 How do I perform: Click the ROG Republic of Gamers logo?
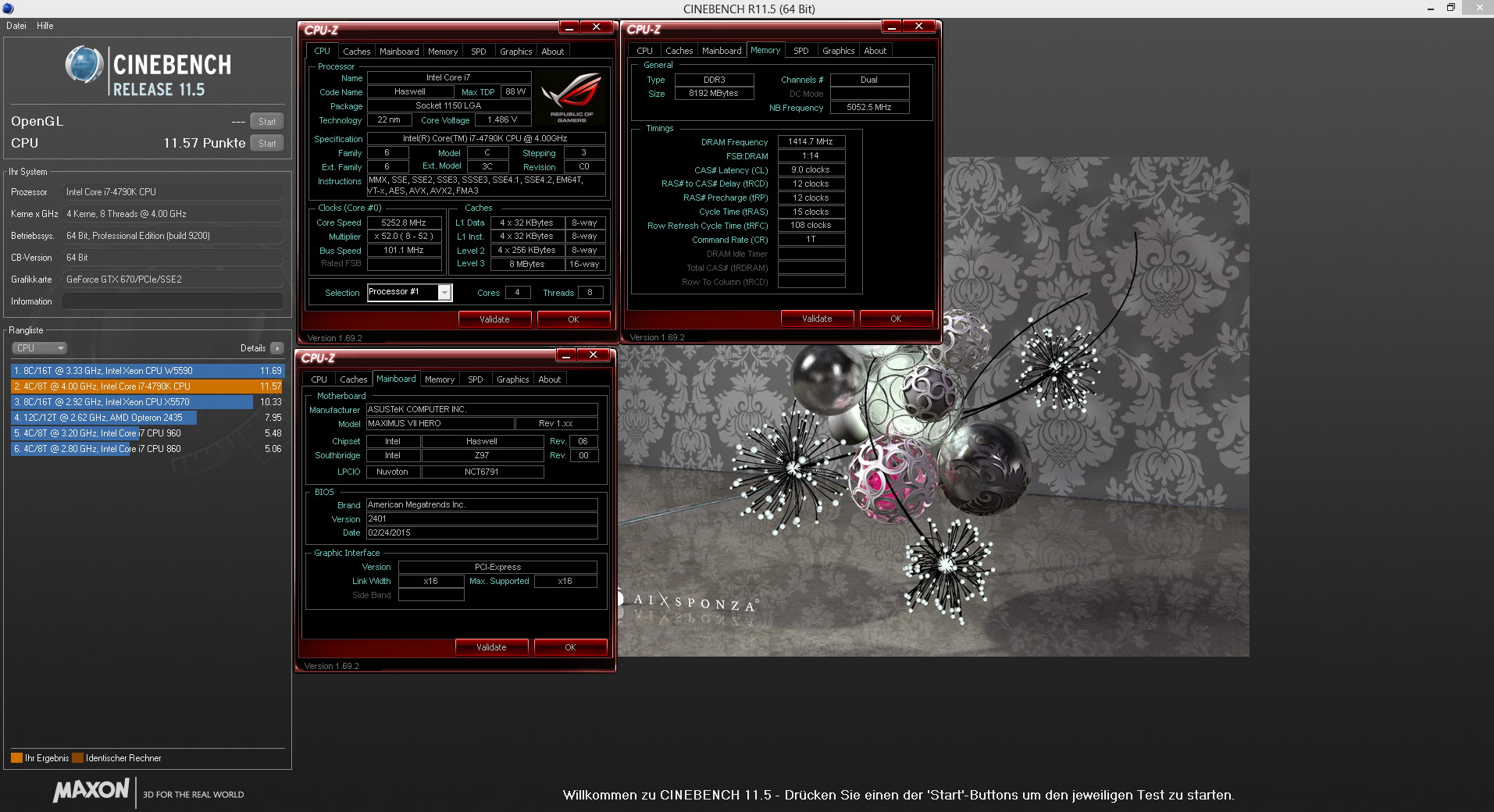(x=572, y=98)
